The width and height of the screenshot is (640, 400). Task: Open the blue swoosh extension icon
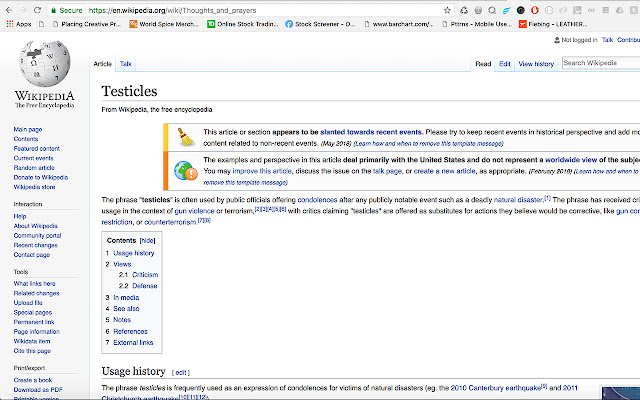point(507,10)
